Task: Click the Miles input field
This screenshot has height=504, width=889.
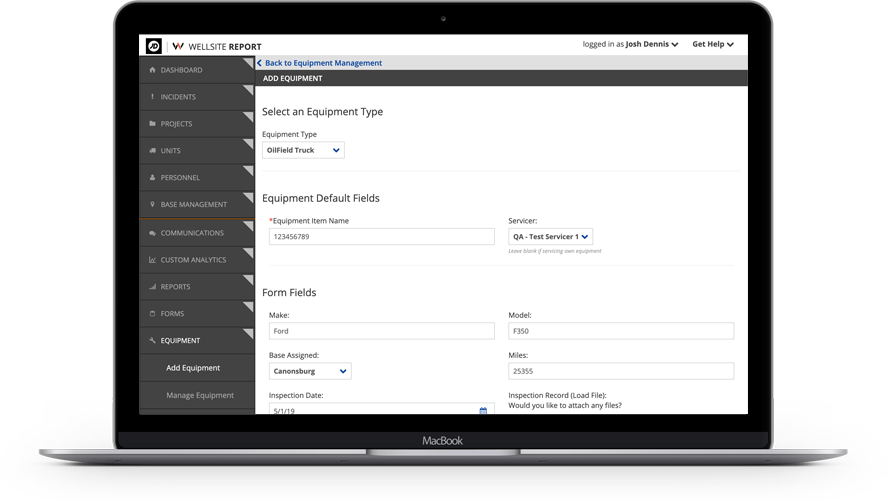Action: pos(620,371)
